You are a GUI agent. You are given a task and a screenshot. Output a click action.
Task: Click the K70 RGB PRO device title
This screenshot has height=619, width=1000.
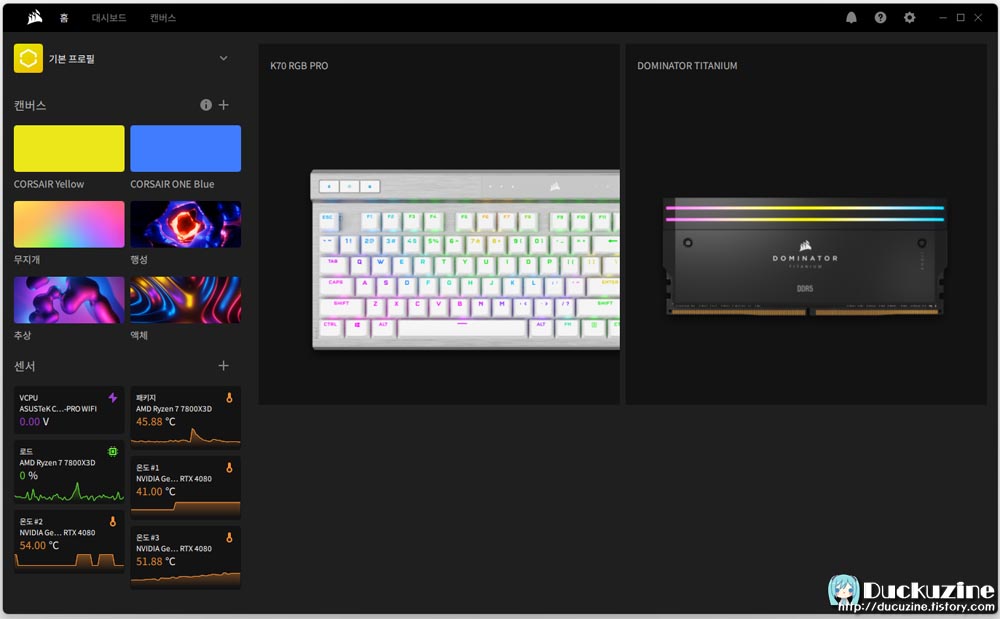coord(299,66)
